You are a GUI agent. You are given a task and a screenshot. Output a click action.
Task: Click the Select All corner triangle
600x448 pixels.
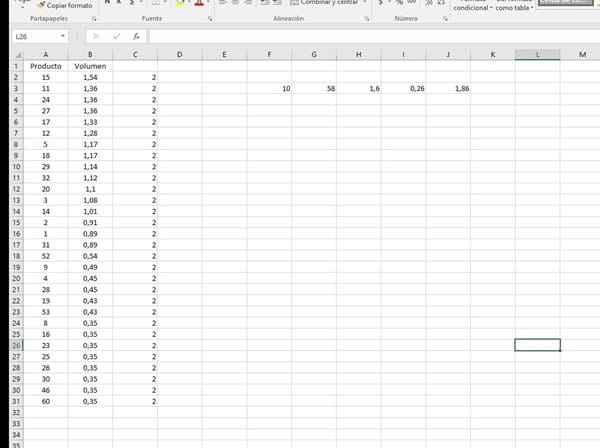(18, 55)
